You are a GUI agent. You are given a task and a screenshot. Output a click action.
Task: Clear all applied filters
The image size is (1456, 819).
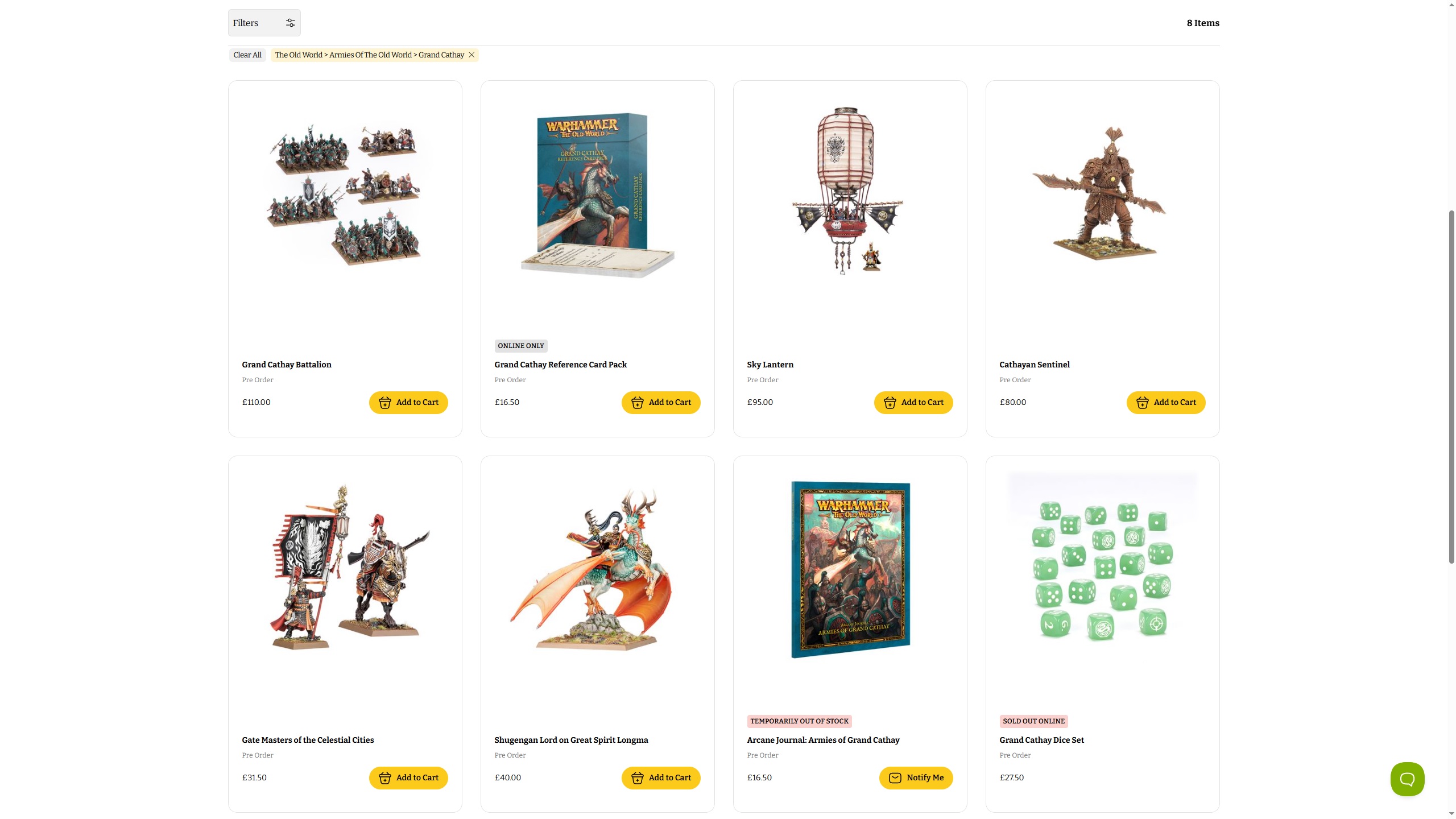247,55
